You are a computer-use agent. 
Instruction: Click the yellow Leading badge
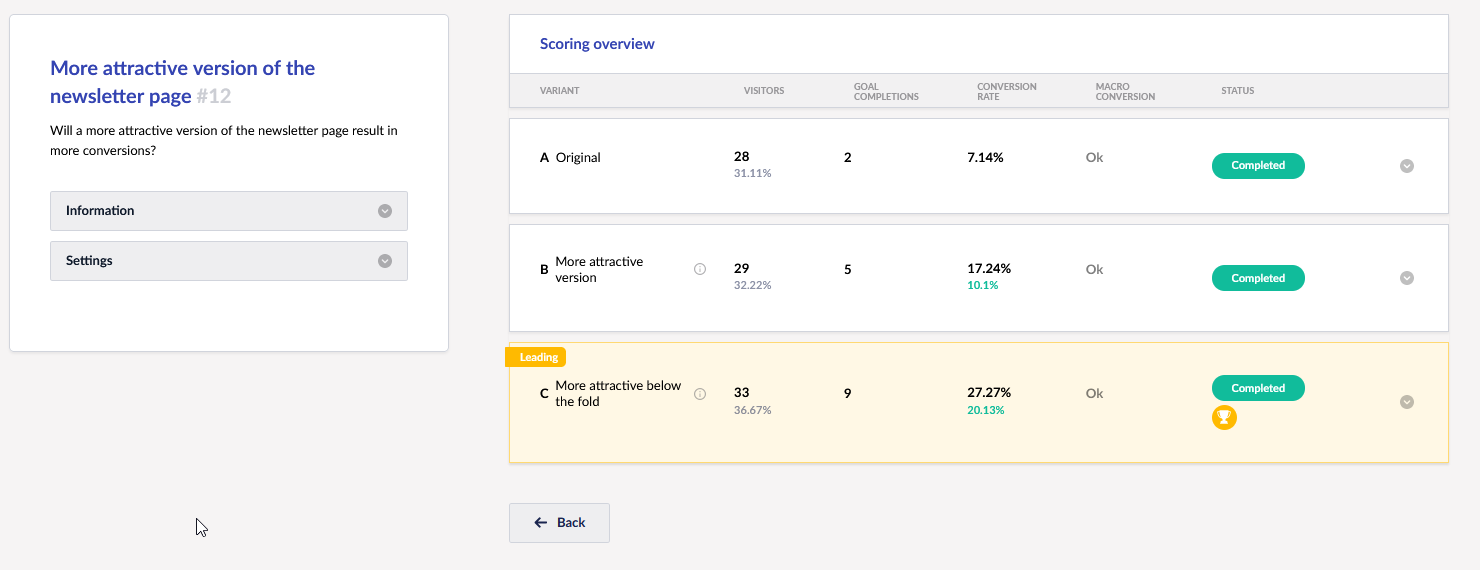point(538,357)
